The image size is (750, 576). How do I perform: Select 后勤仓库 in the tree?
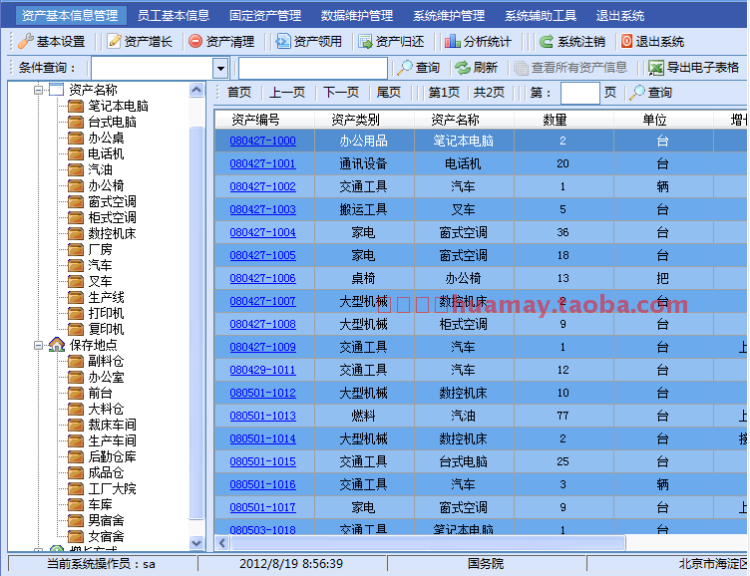(x=112, y=456)
